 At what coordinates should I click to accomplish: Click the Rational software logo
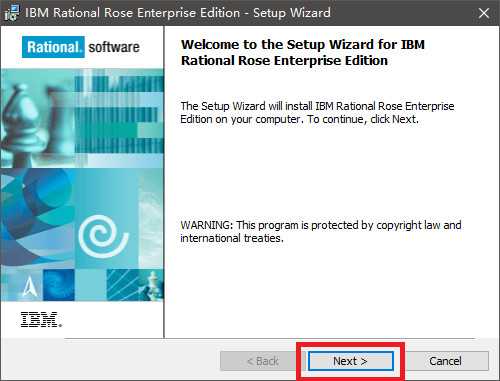tap(81, 47)
